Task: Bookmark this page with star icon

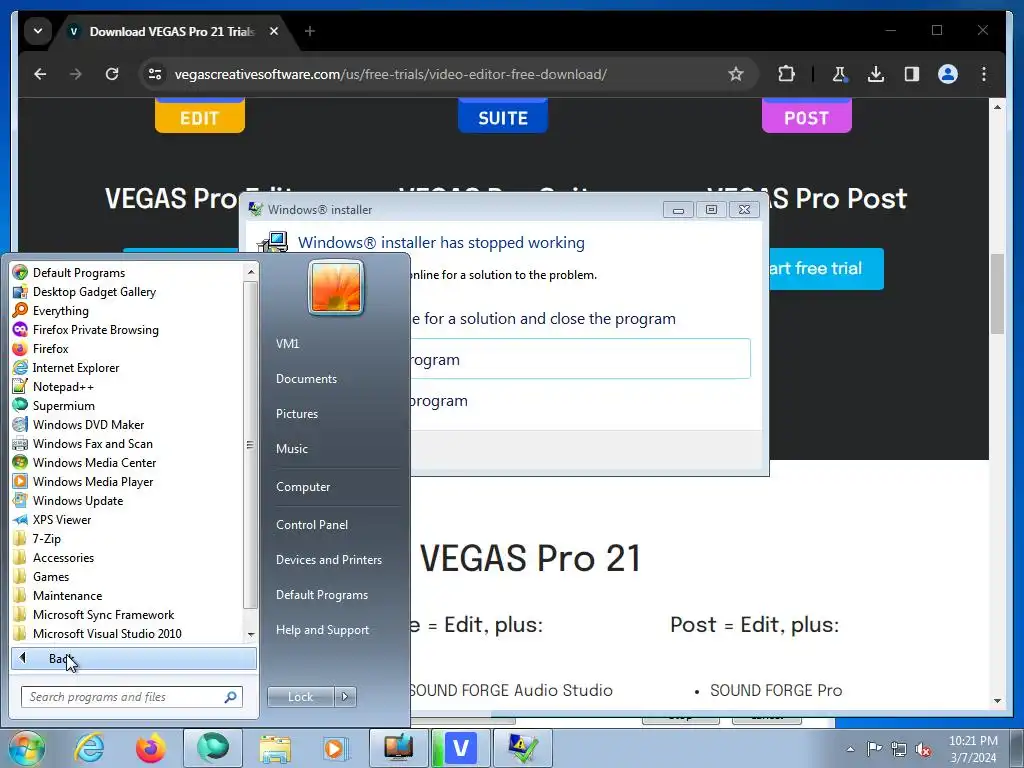Action: (735, 74)
